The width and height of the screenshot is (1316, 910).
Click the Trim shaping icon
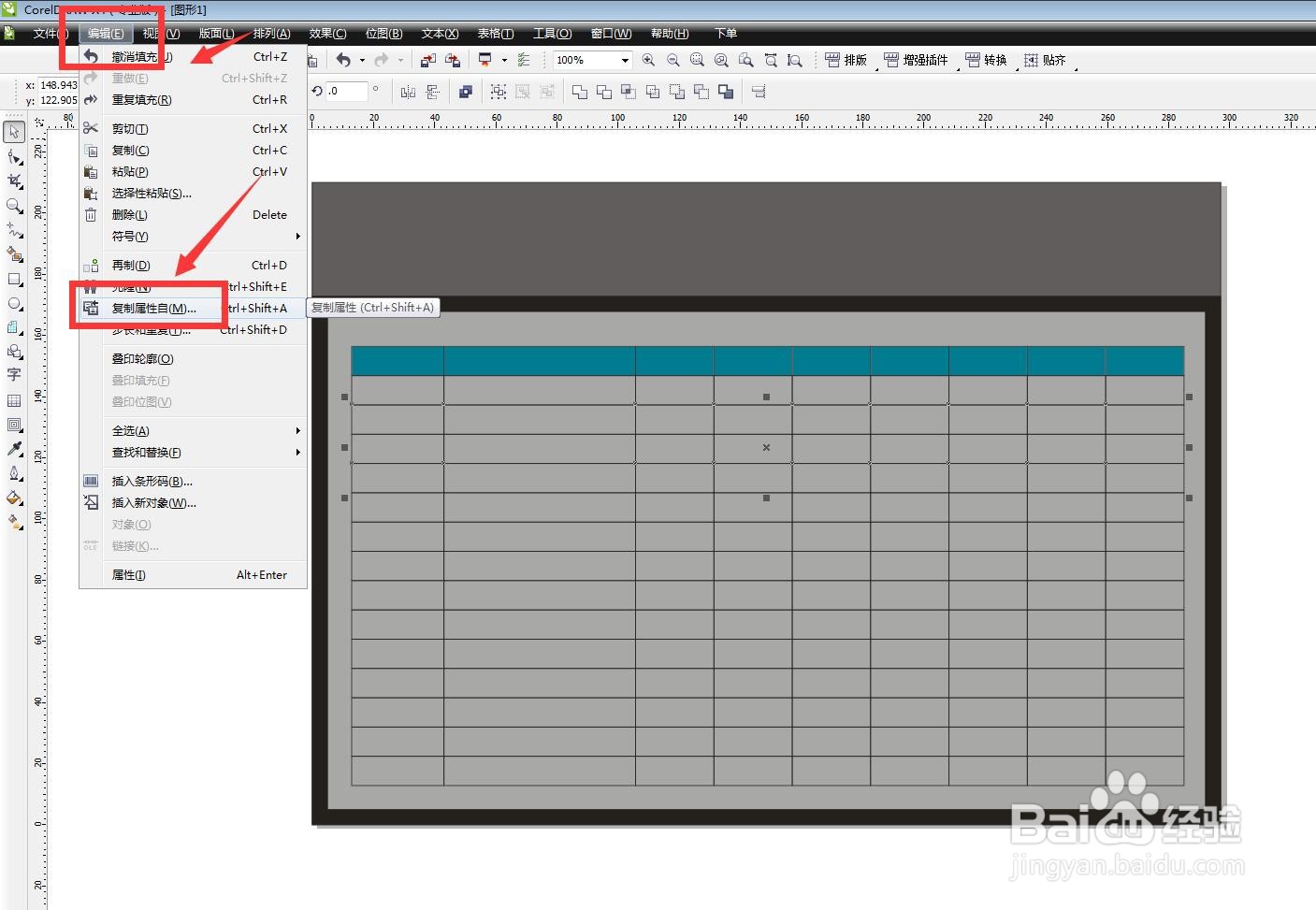(x=604, y=92)
